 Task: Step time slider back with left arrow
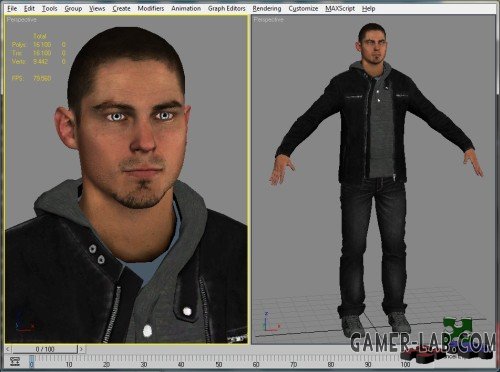[8, 349]
